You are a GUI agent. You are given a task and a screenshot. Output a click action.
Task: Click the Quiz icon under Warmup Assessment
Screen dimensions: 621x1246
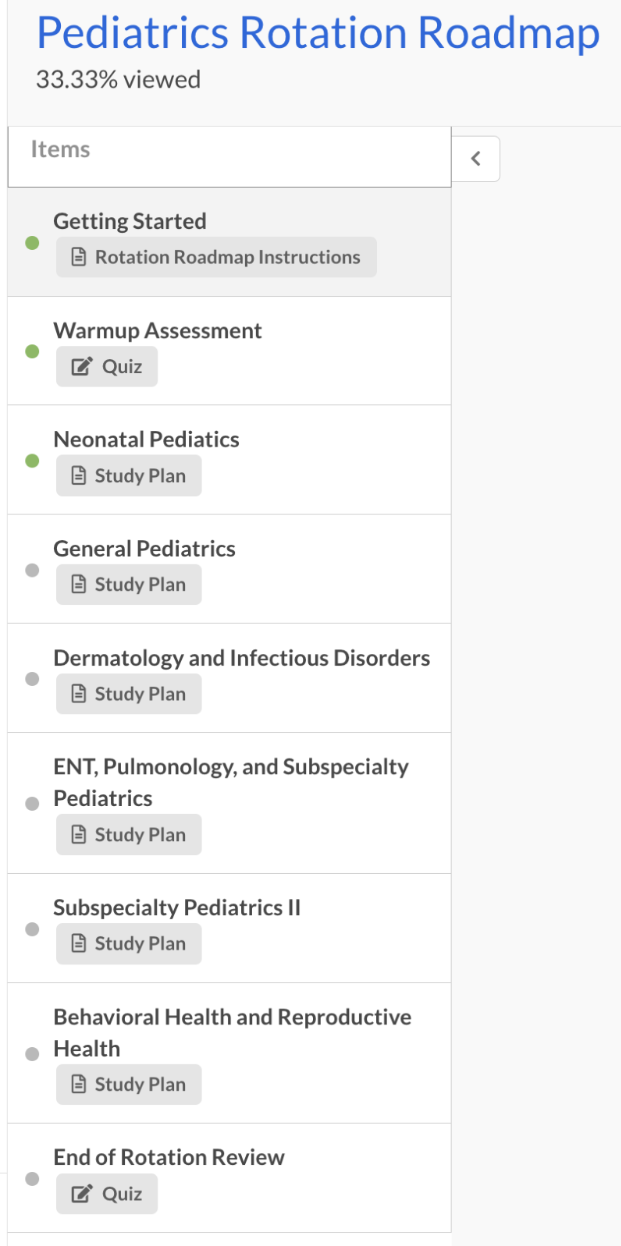point(79,366)
